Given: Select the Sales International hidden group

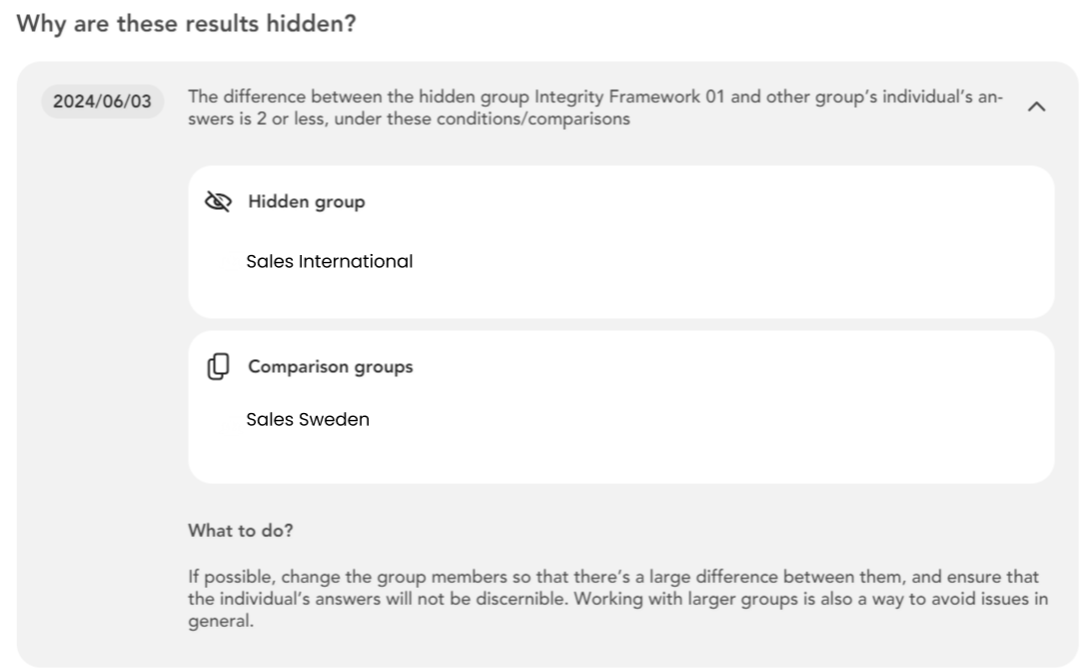Looking at the screenshot, I should pyautogui.click(x=329, y=262).
